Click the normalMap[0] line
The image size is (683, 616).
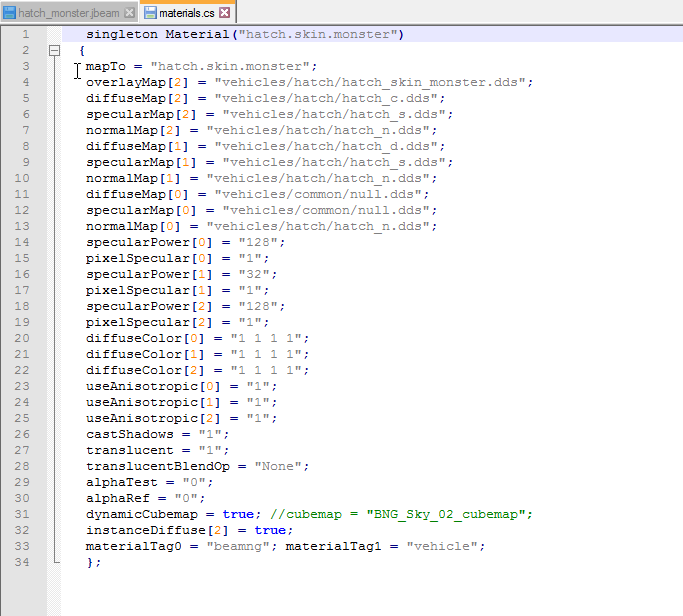261,226
